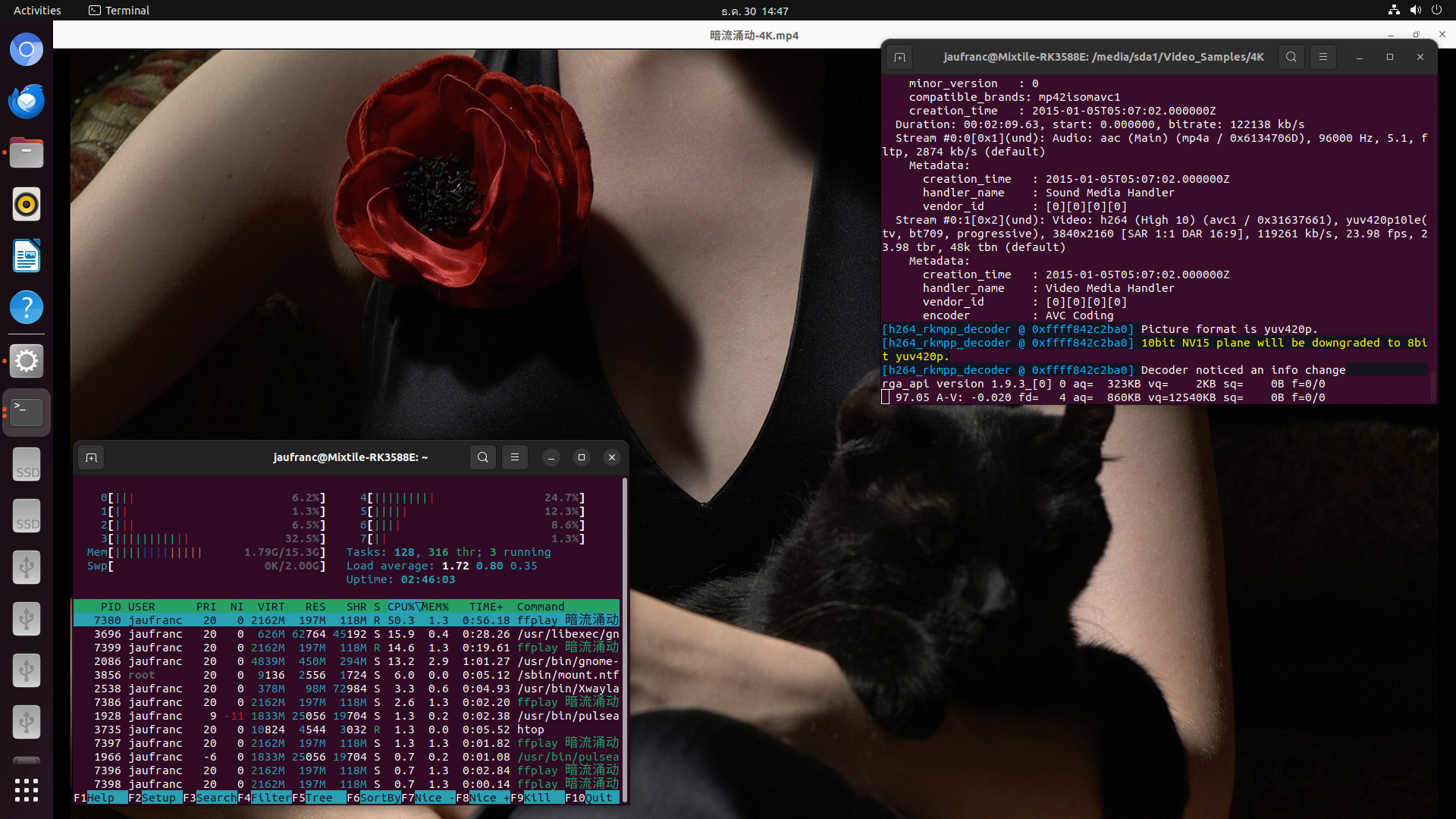This screenshot has height=819, width=1456.
Task: Click F8 Nice + in htop footer
Action: [482, 798]
